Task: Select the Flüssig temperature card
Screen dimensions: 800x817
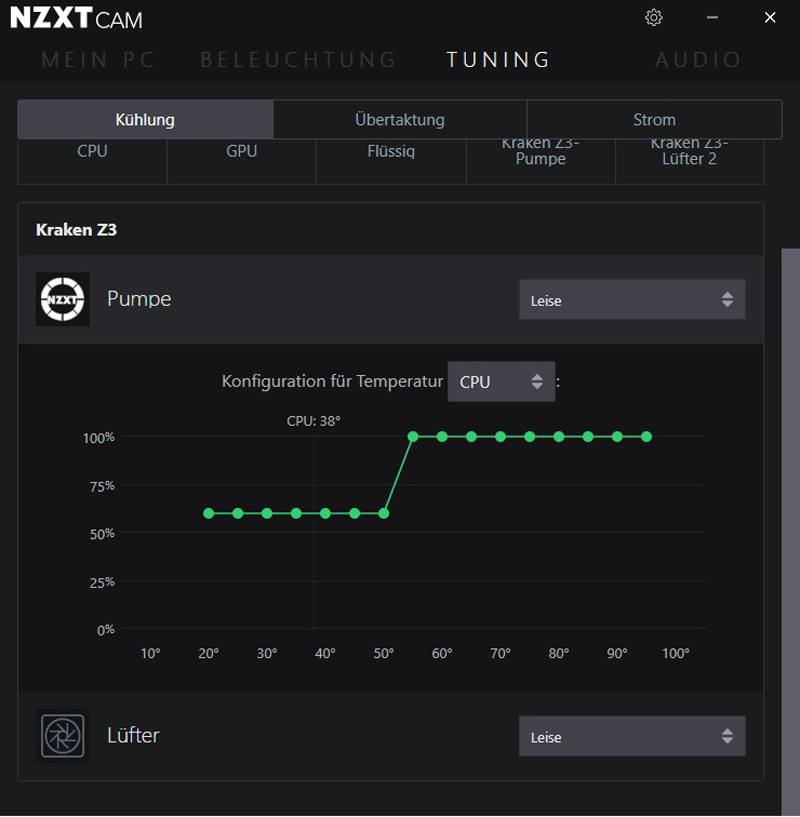Action: coord(391,161)
